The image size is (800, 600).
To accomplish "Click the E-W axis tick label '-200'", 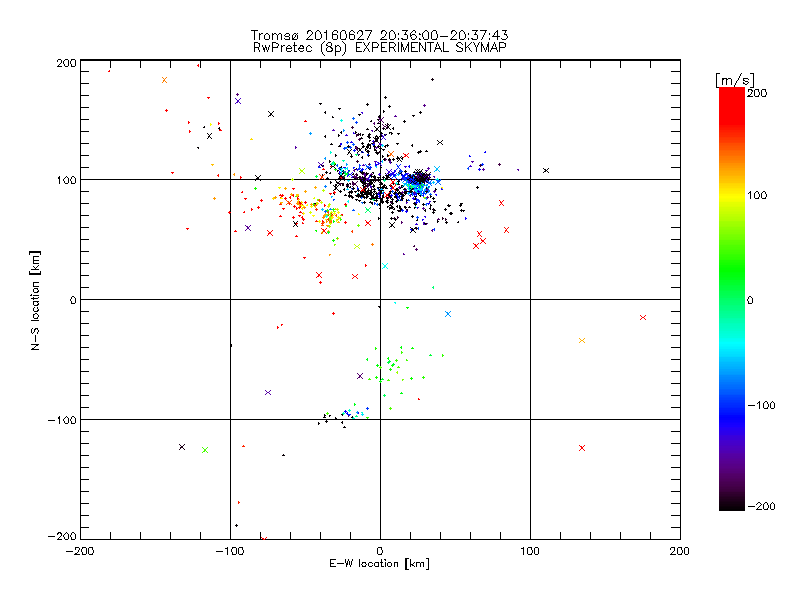I will pyautogui.click(x=80, y=551).
